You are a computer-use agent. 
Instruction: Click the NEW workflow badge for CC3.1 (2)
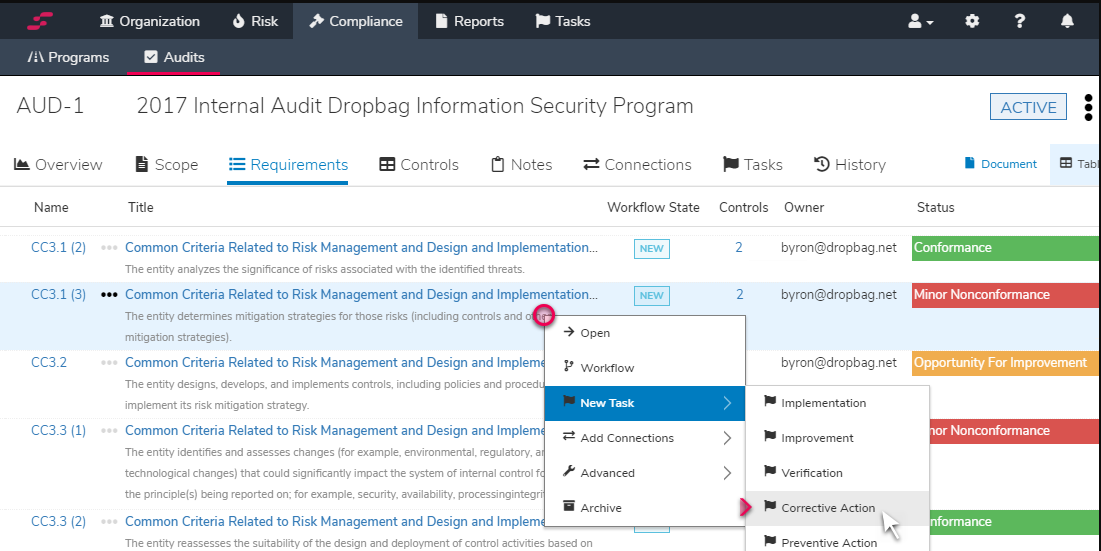[x=651, y=249]
